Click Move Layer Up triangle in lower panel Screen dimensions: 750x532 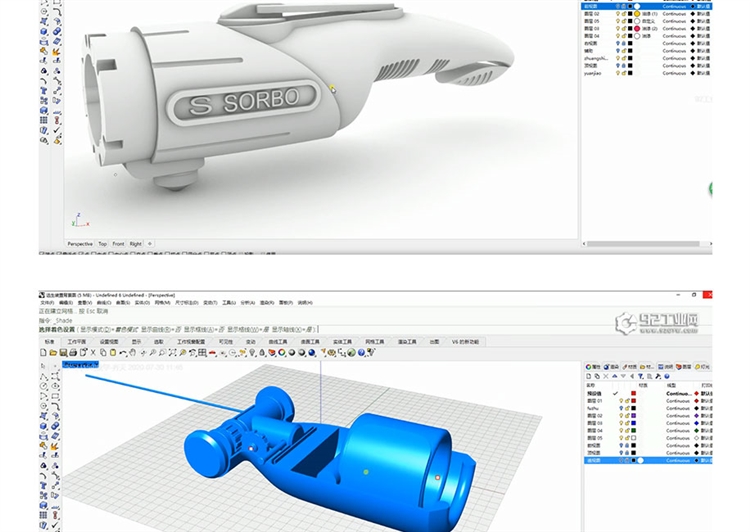tap(615, 377)
